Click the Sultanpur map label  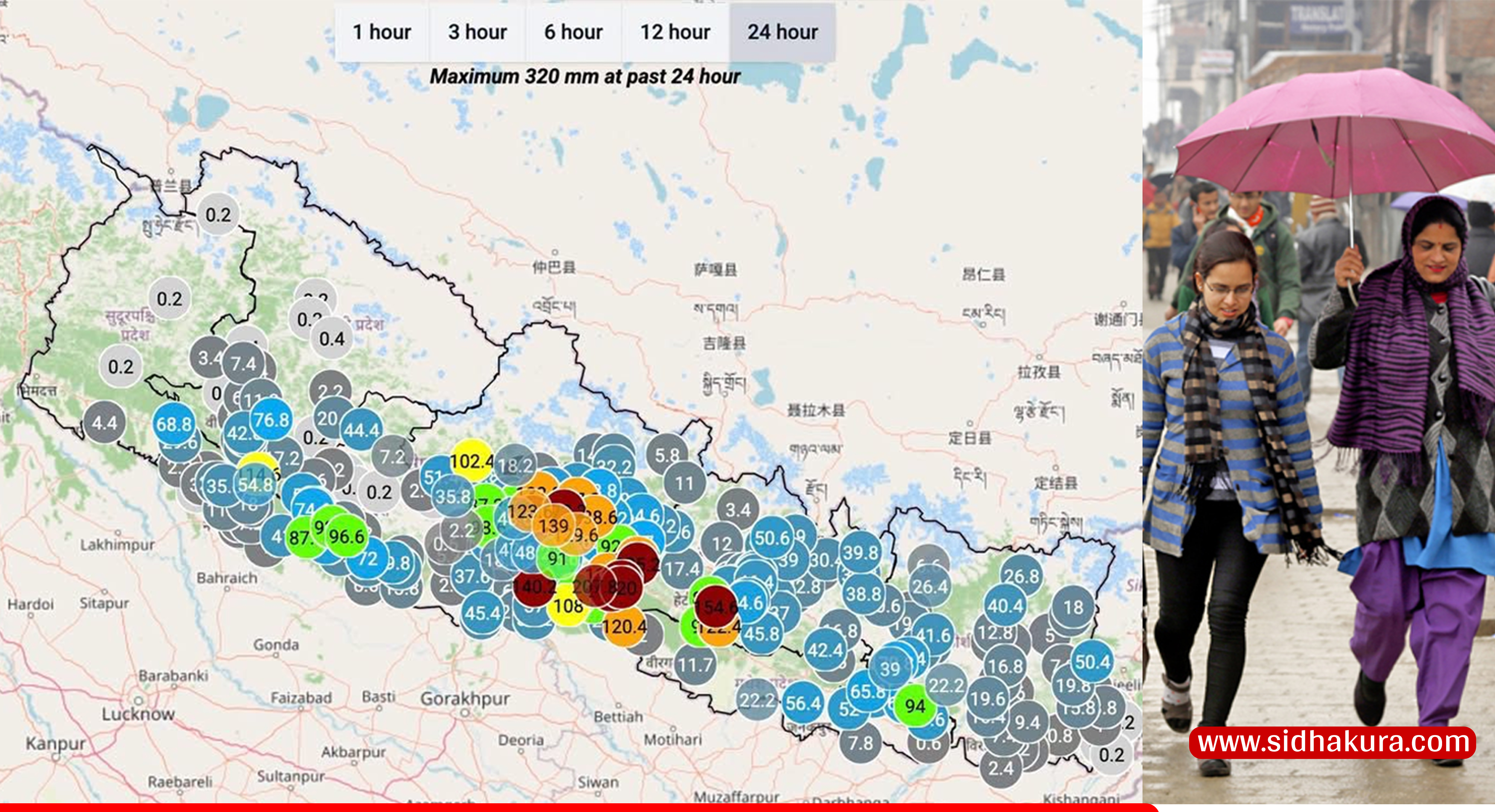point(291,776)
